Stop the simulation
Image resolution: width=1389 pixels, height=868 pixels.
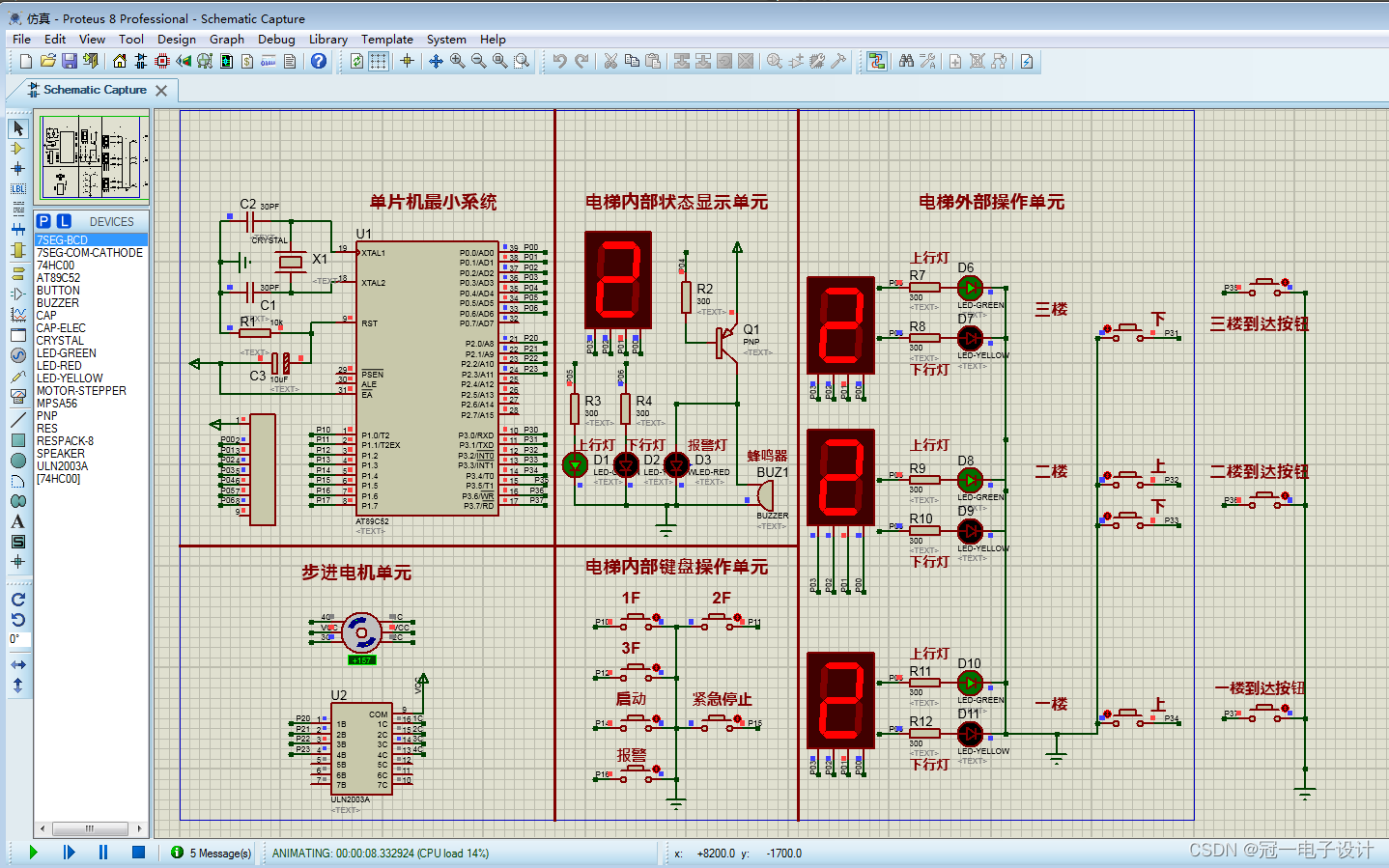[x=138, y=853]
